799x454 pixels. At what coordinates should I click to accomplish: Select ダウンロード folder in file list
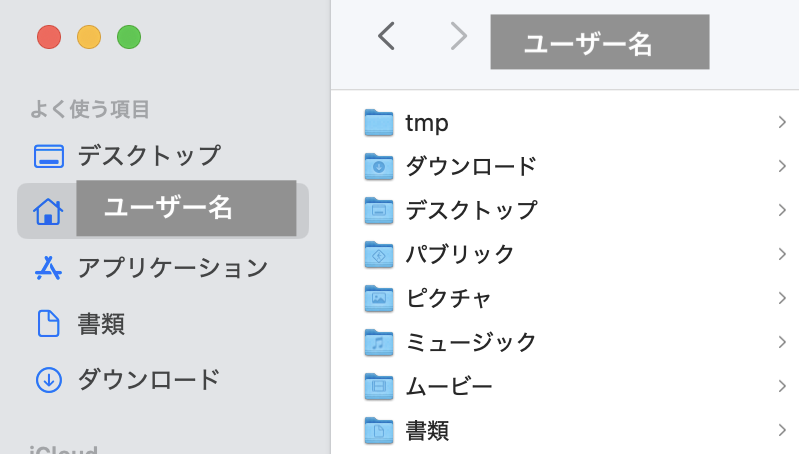pyautogui.click(x=470, y=166)
